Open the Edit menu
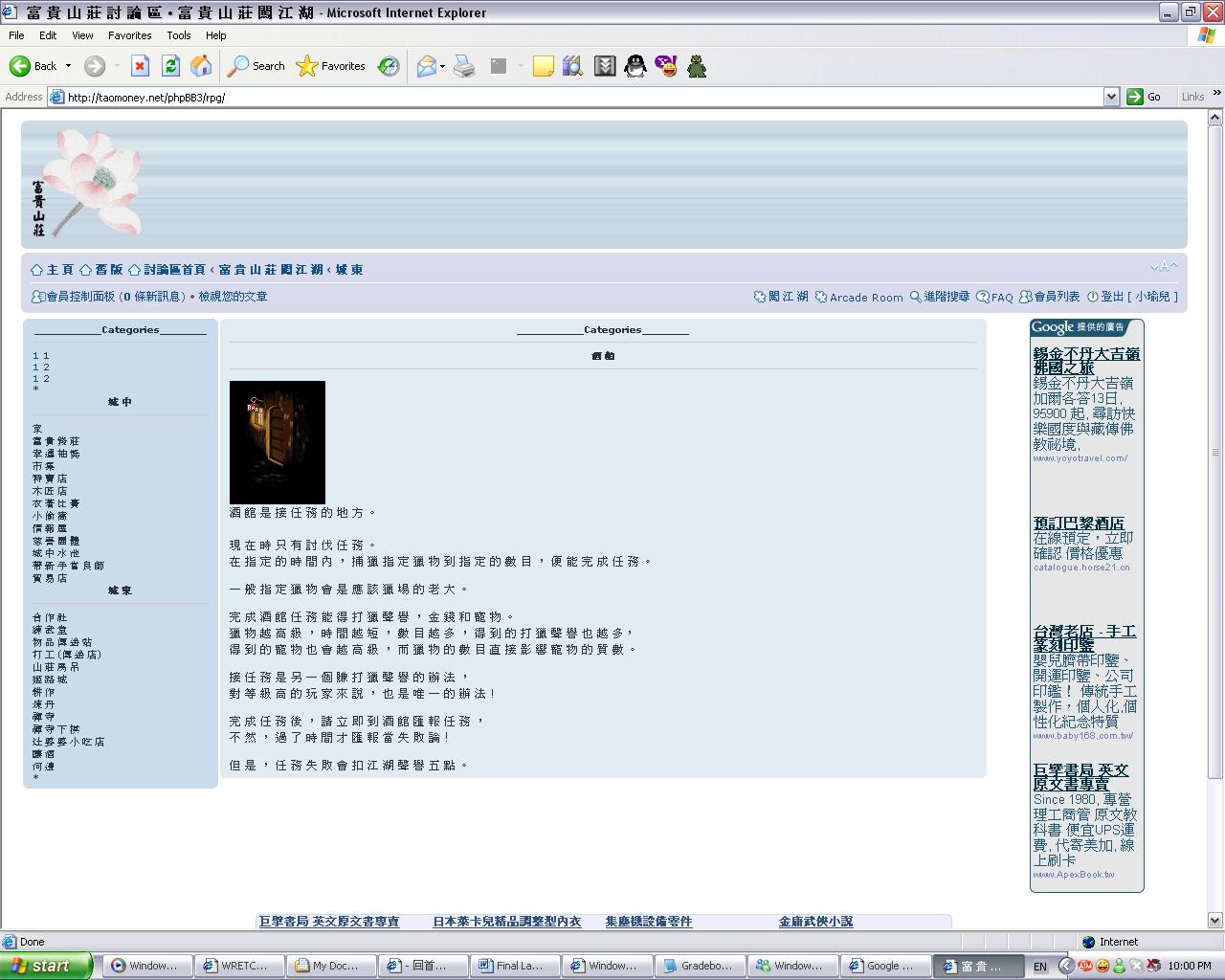This screenshot has width=1225, height=980. pos(48,35)
